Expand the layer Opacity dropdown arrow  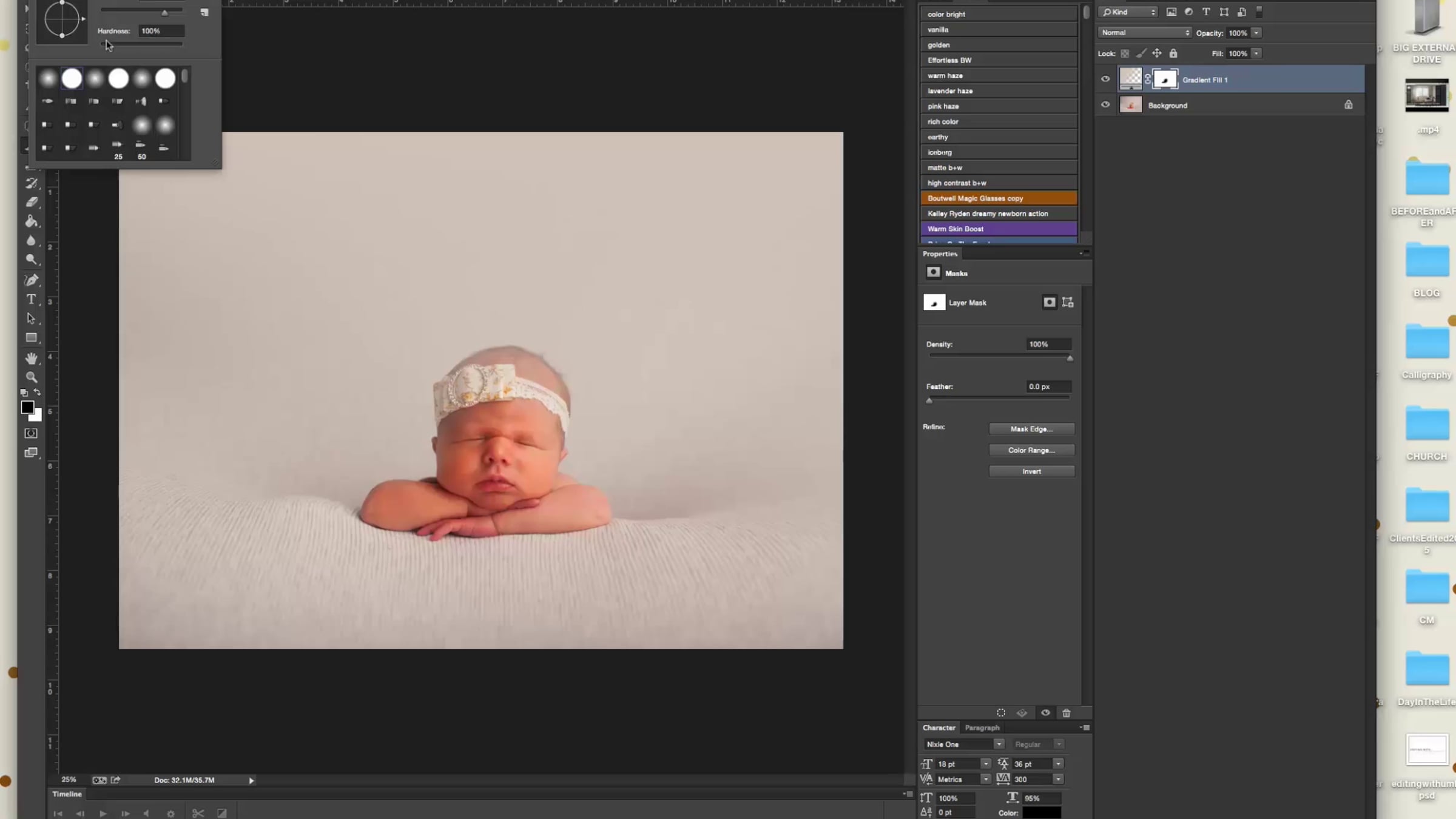[1256, 33]
